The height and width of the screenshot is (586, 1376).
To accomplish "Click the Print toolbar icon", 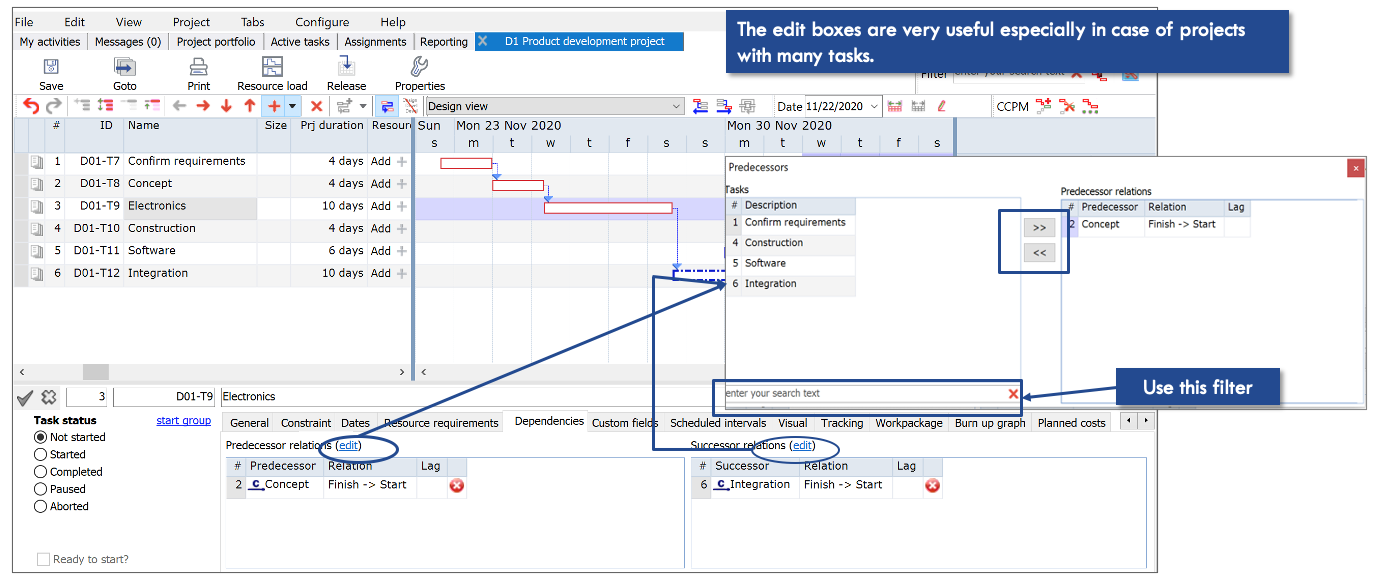I will pos(199,67).
